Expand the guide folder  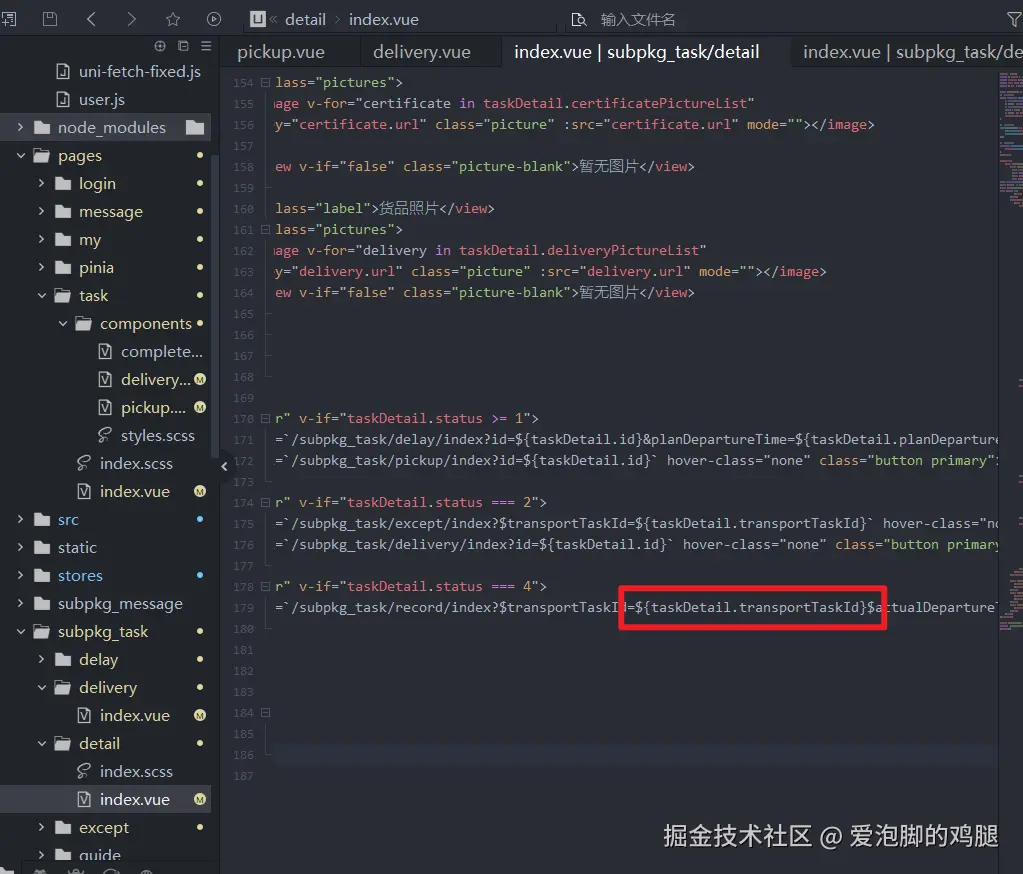(x=41, y=854)
